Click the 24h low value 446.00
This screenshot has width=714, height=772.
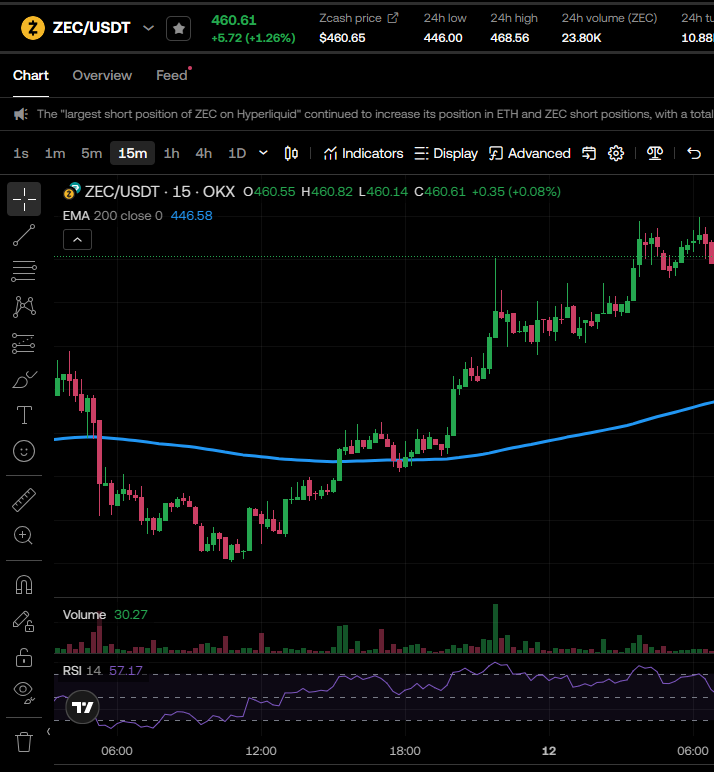coord(443,38)
